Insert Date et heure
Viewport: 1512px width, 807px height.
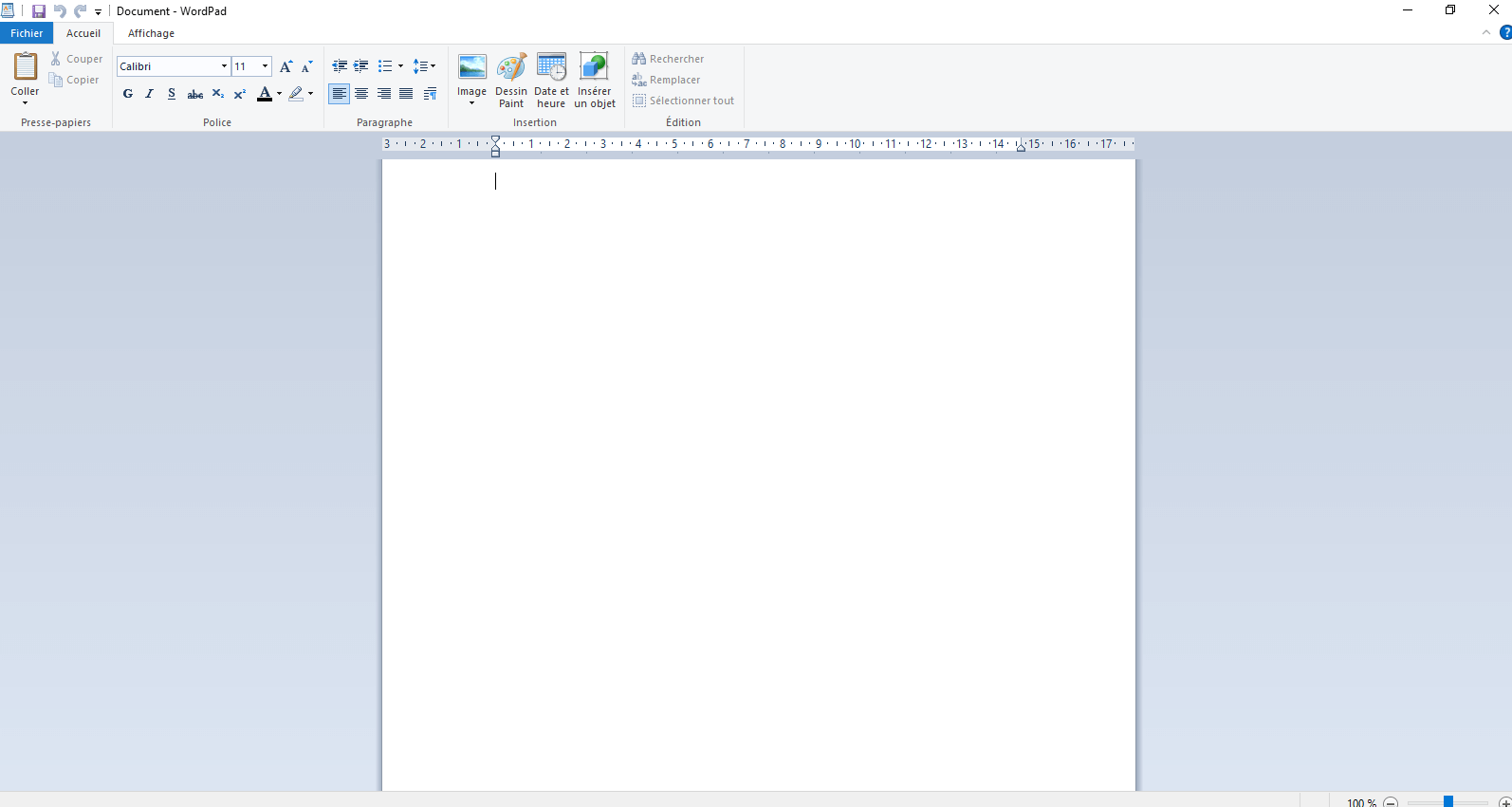(x=551, y=68)
